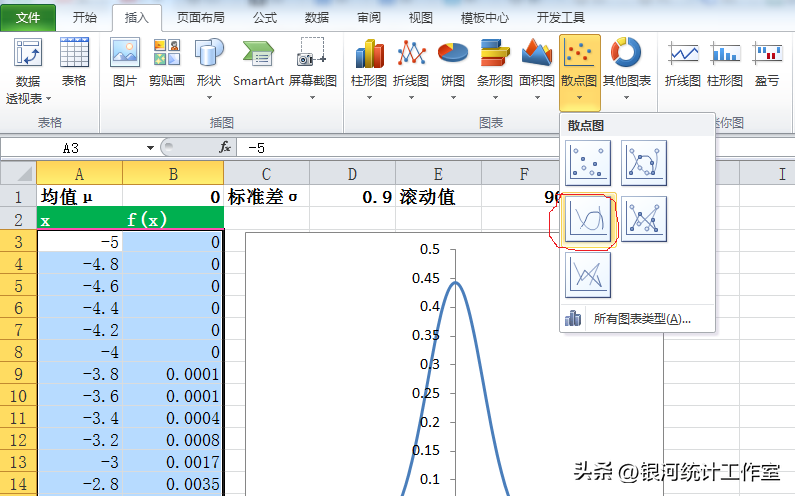Expand the 形状 dropdown arrow
The height and width of the screenshot is (496, 795).
coord(209,97)
